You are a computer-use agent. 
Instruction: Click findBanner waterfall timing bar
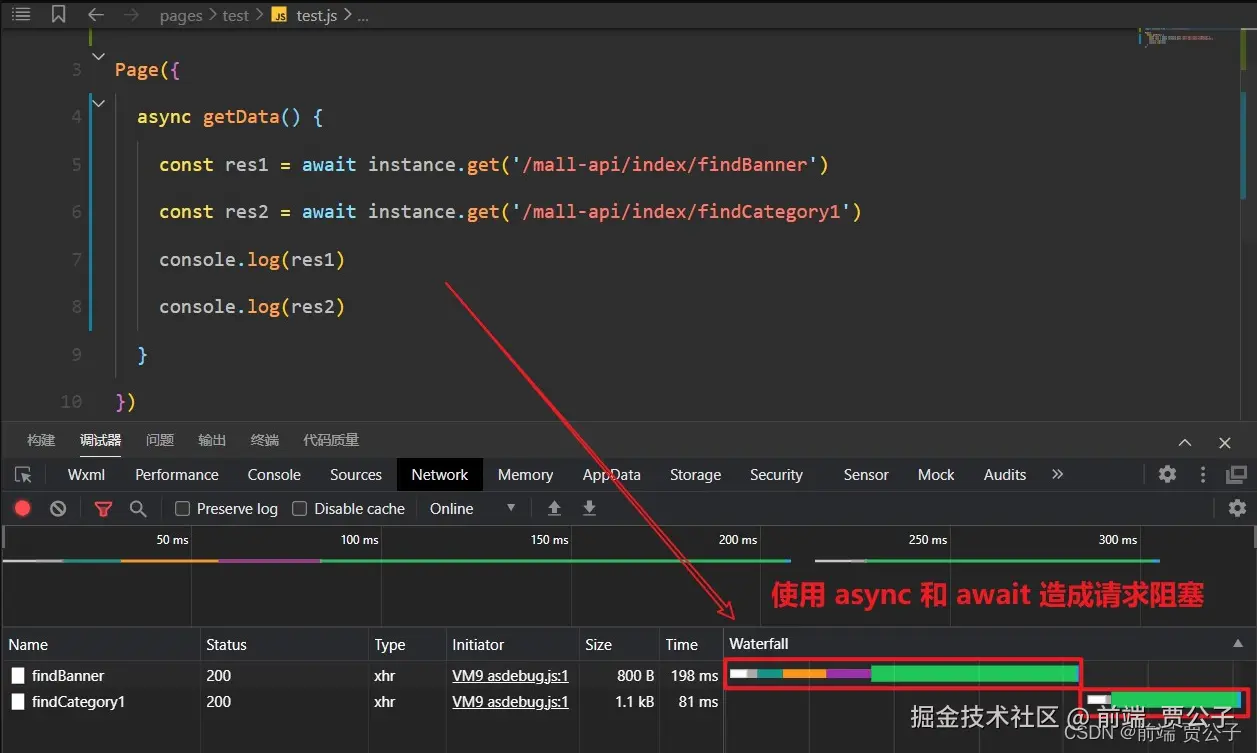tap(903, 674)
